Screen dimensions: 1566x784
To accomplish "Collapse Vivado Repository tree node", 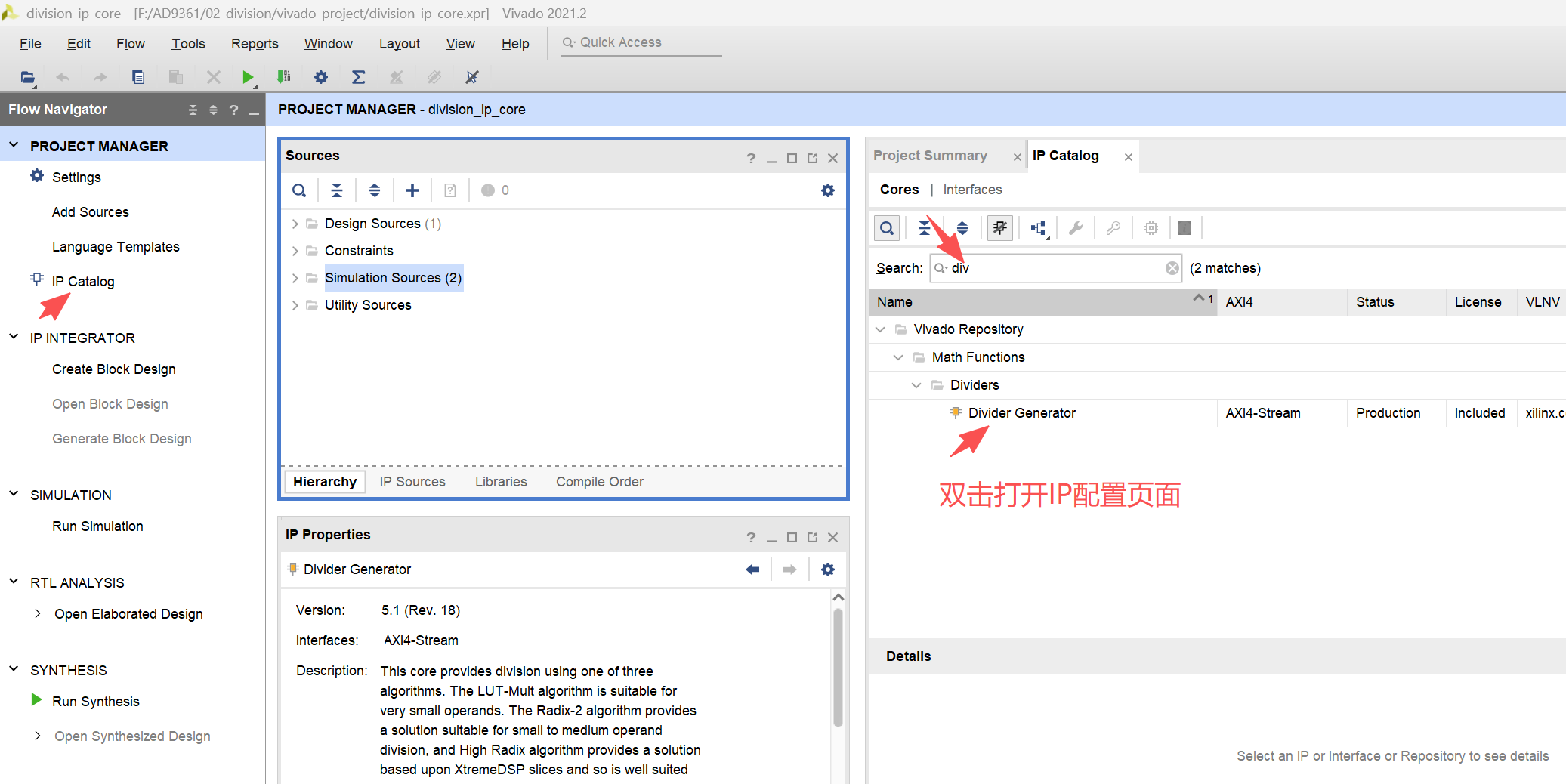I will [880, 329].
